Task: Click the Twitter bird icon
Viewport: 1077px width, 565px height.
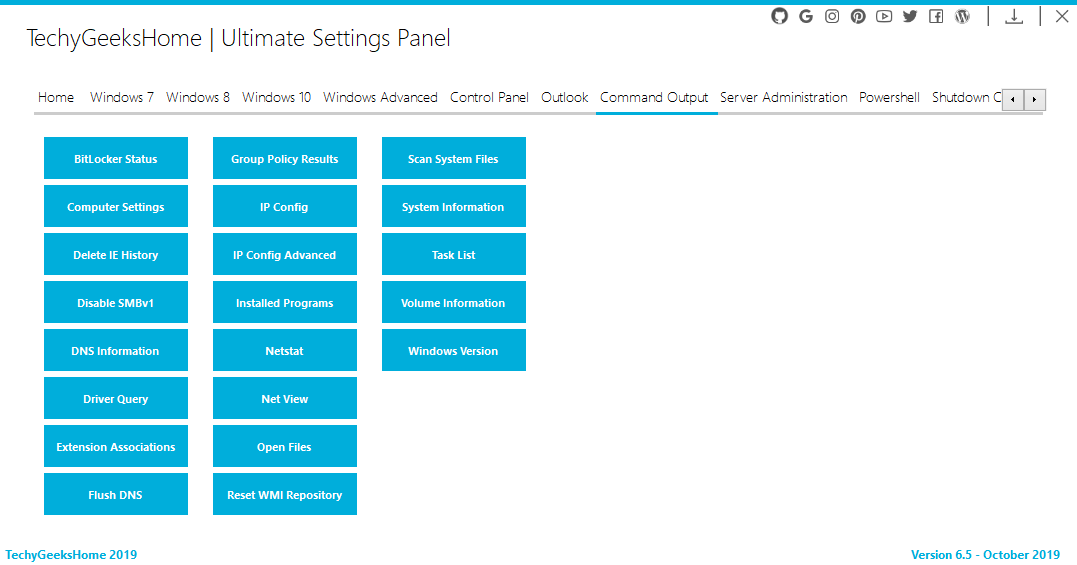Action: coord(910,16)
